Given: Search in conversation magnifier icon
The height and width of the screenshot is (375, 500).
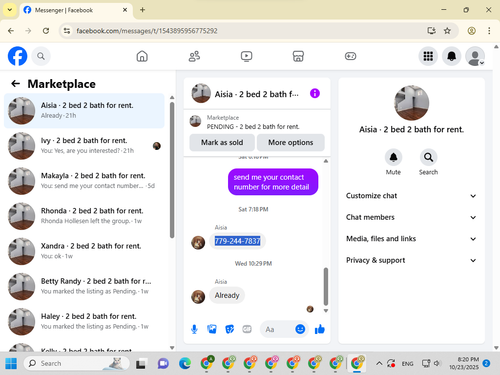Looking at the screenshot, I should coord(428,157).
